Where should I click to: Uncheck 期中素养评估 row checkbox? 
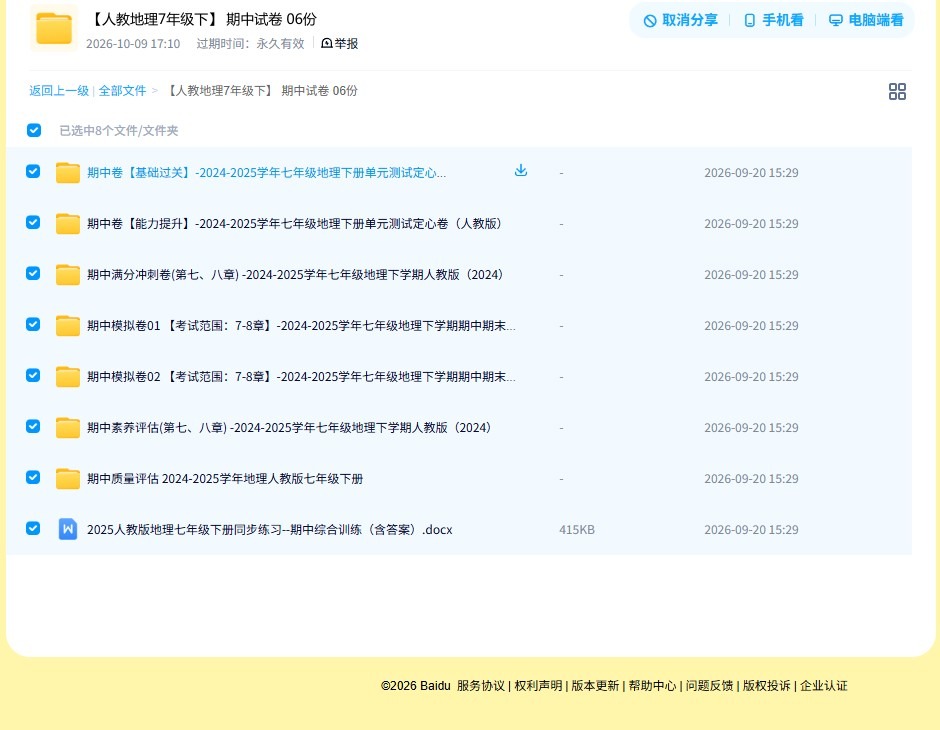(33, 426)
